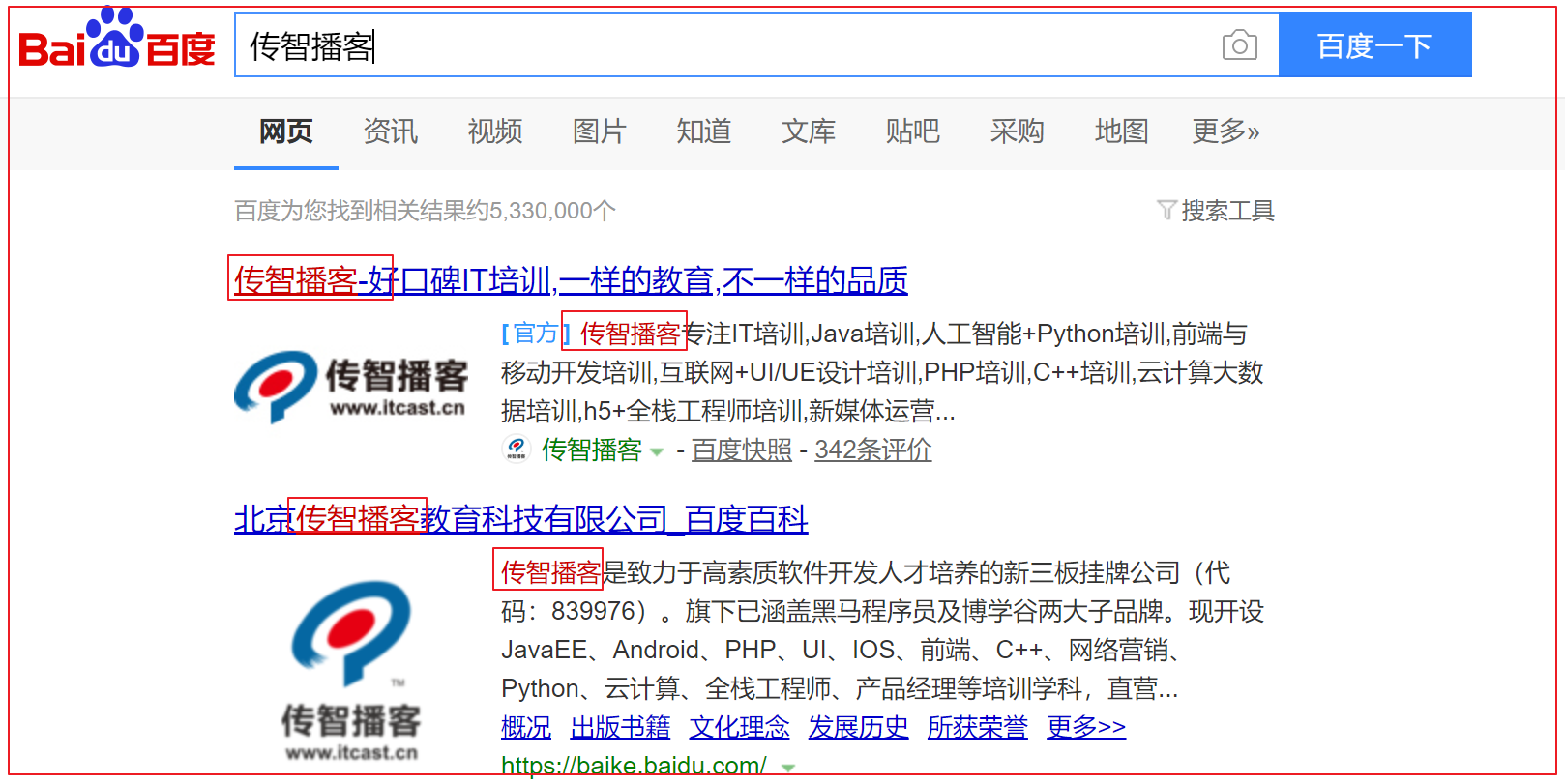View the 342条评价 reviews link
Screen dimensions: 1565x784
click(873, 450)
